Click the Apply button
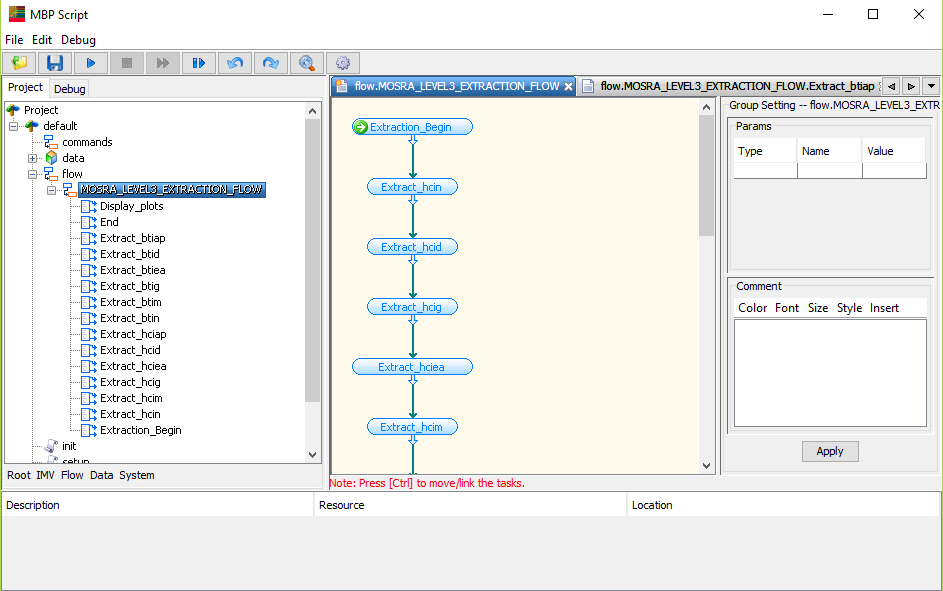 830,451
